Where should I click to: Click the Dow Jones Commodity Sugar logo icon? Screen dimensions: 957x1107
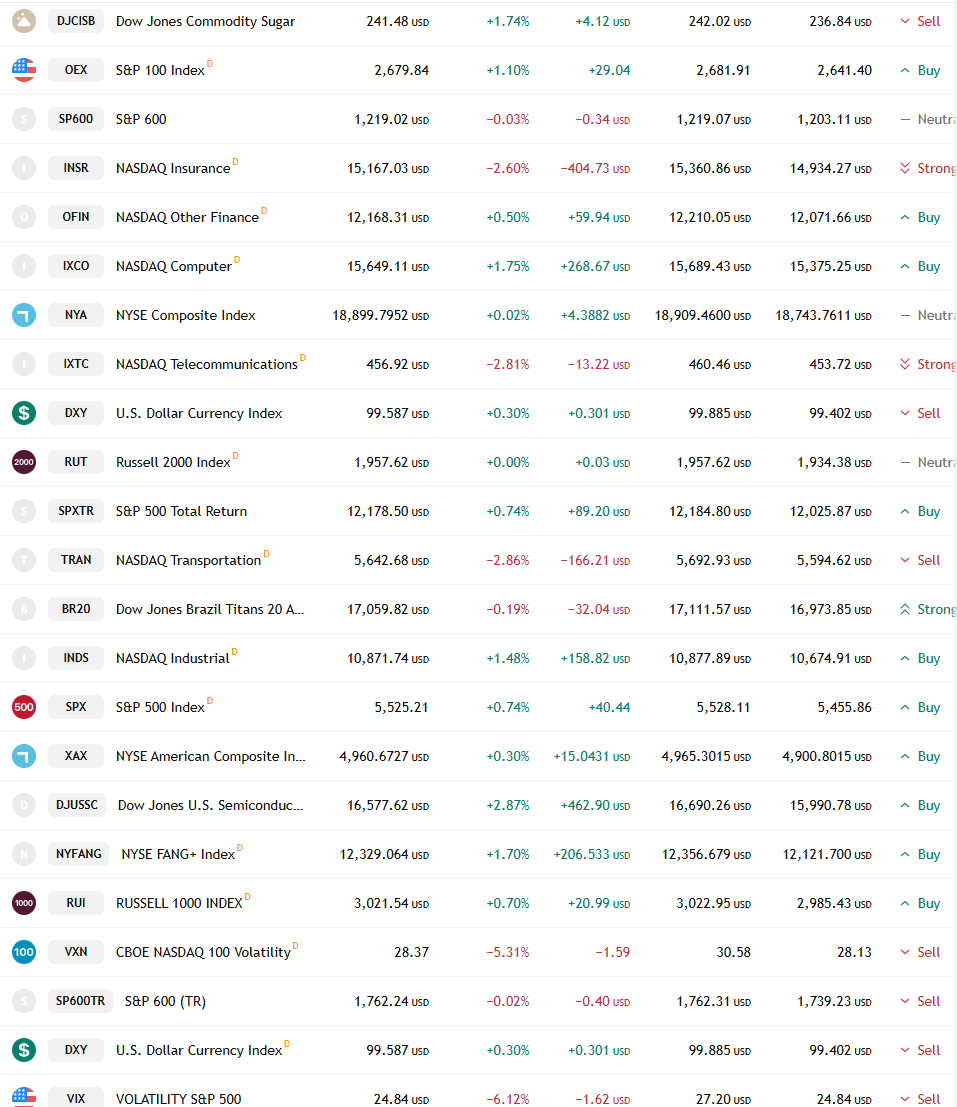coord(24,21)
